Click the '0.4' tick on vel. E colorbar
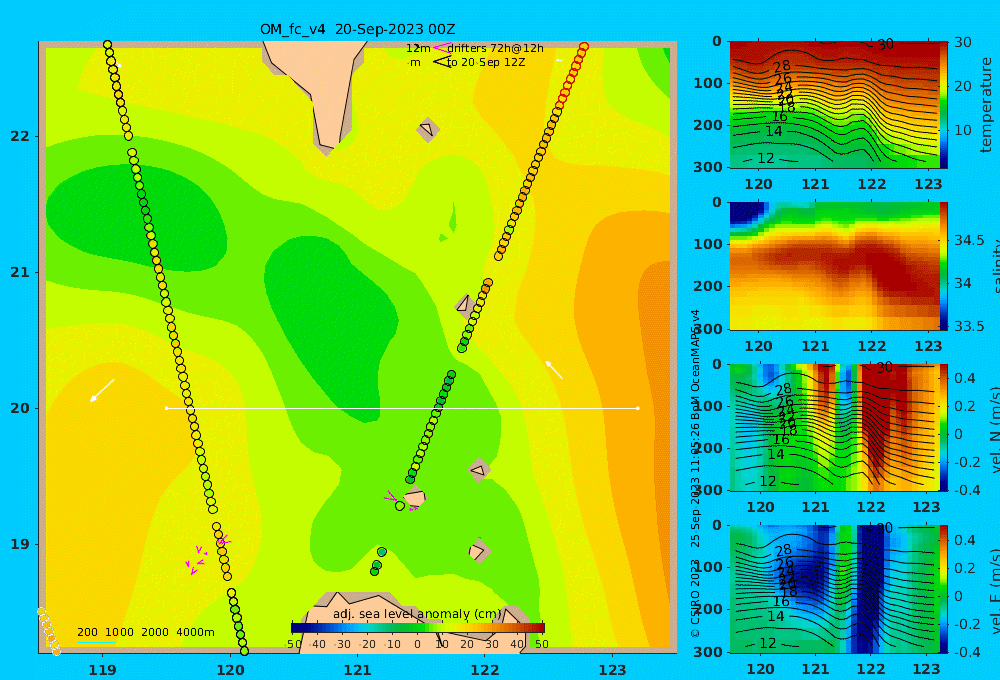 [x=965, y=540]
